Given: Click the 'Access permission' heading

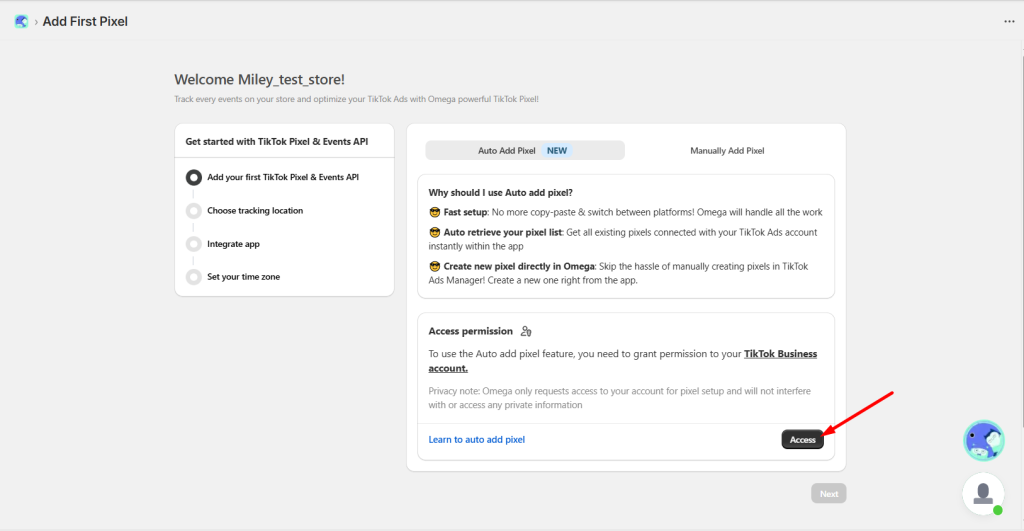Looking at the screenshot, I should click(470, 331).
